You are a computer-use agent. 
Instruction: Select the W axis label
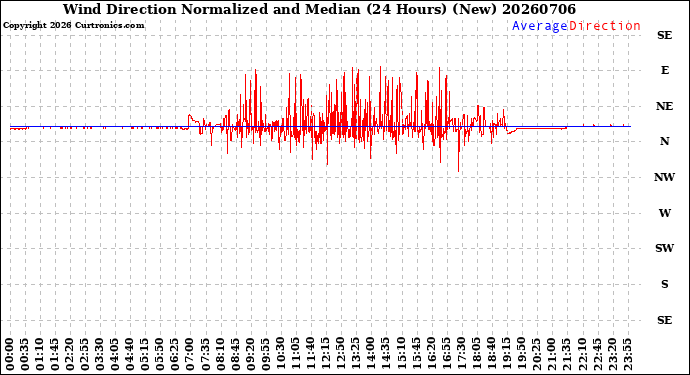tap(664, 213)
